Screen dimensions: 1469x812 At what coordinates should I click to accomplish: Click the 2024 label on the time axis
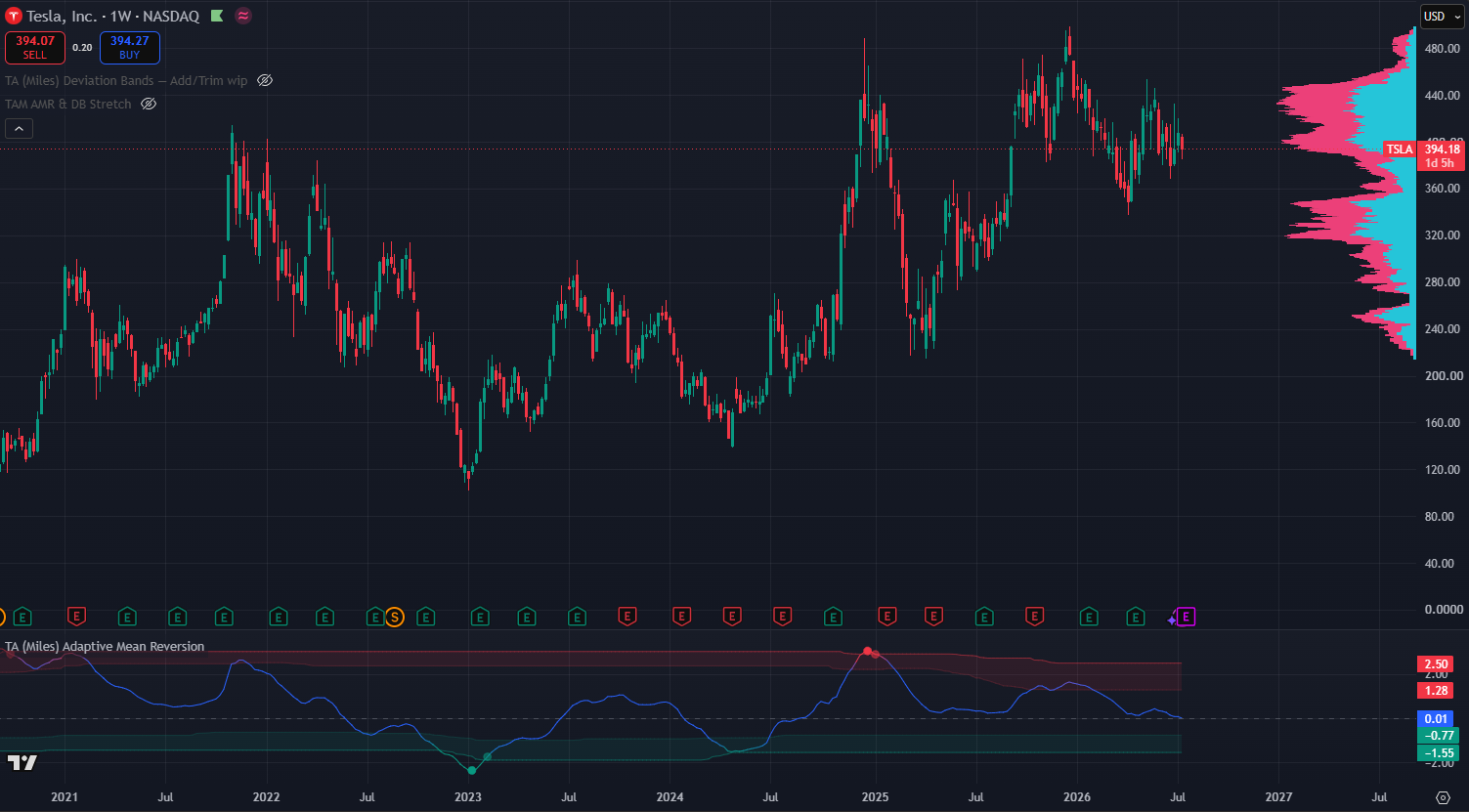[670, 797]
